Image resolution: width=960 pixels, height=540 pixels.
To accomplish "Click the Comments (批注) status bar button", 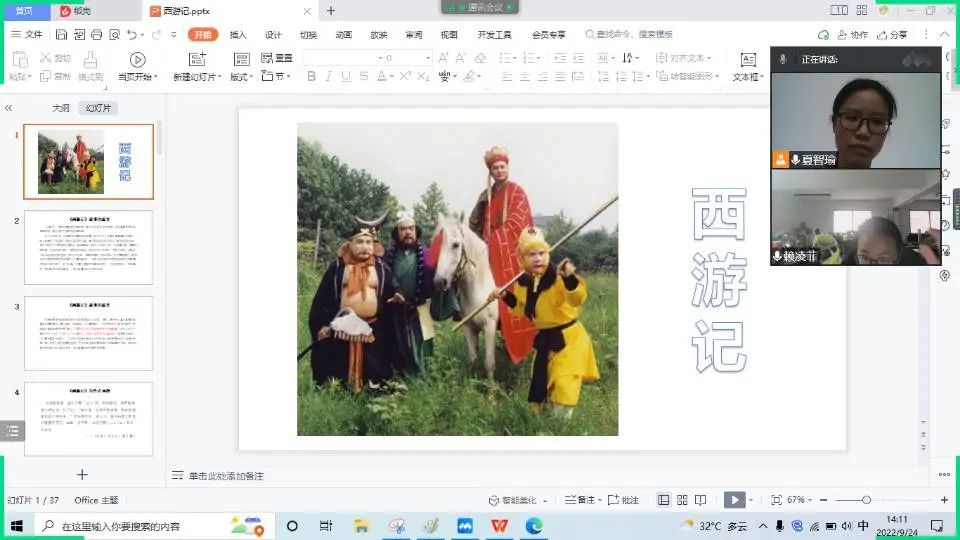I will click(623, 500).
